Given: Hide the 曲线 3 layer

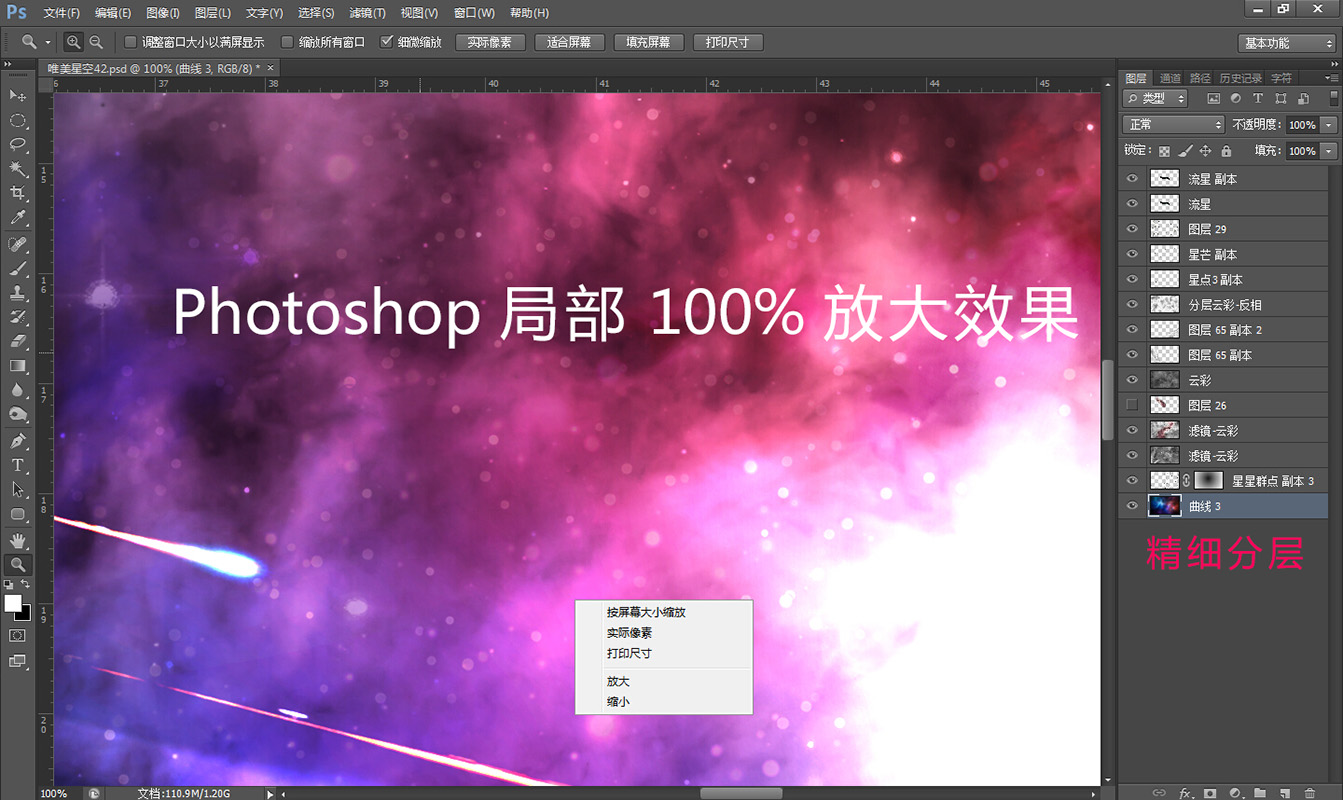Looking at the screenshot, I should click(x=1132, y=506).
